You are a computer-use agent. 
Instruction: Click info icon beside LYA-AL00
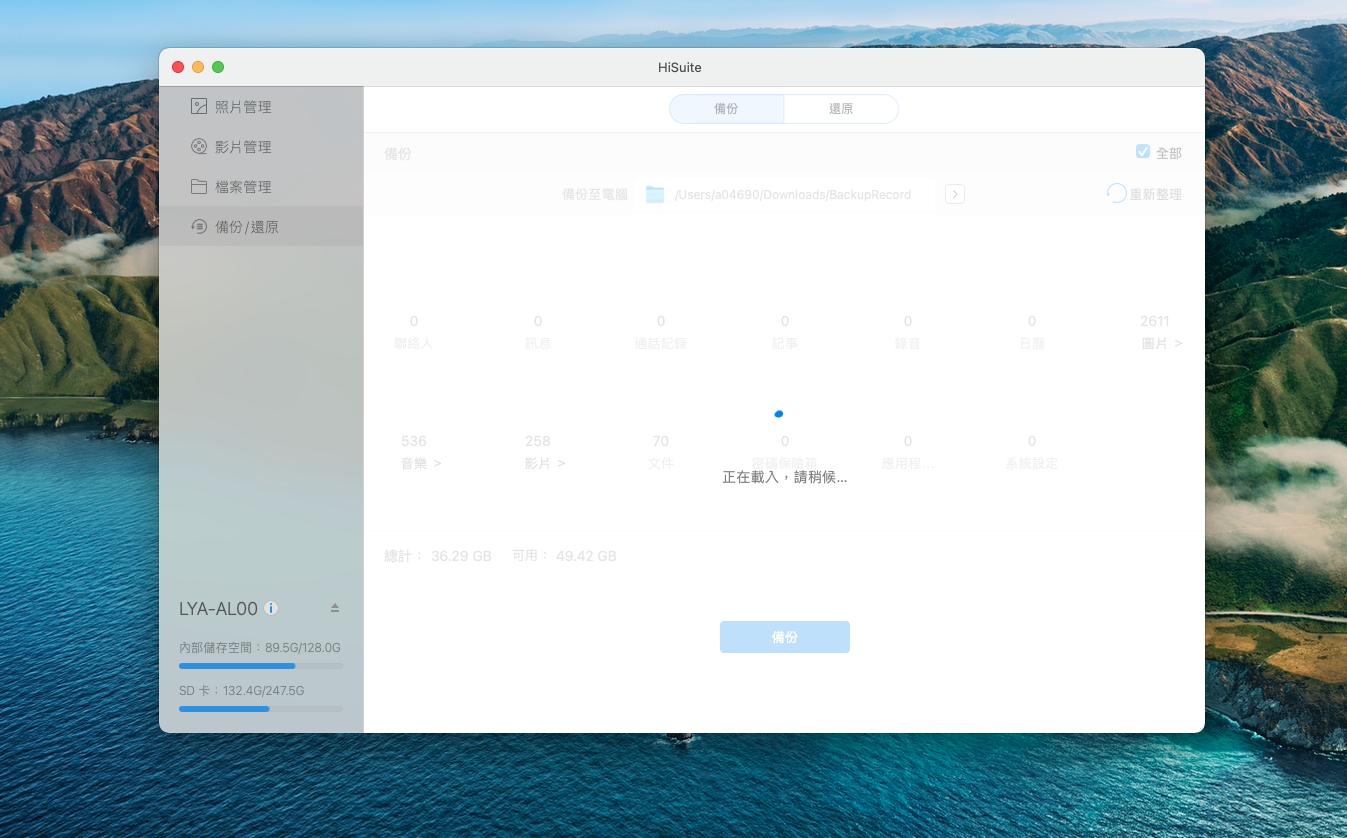click(272, 608)
